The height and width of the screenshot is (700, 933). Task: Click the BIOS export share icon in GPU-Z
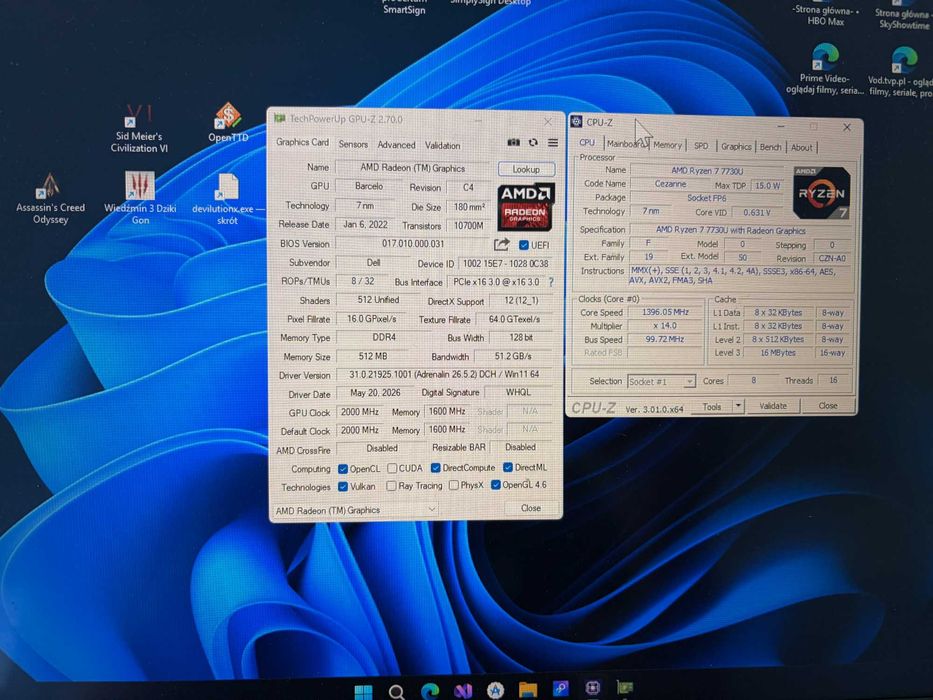pos(502,244)
